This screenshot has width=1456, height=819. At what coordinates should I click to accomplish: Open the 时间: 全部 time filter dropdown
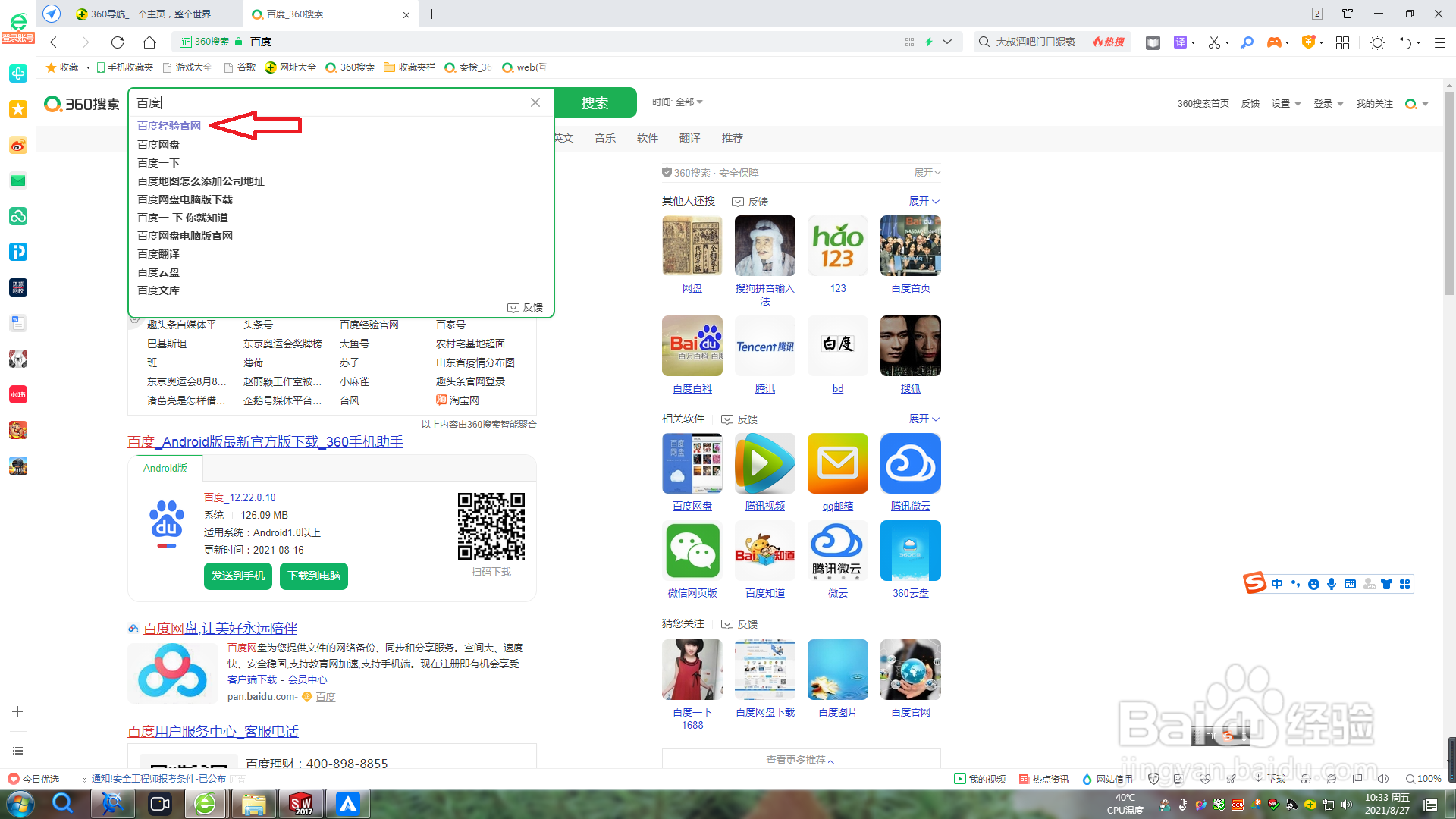[x=677, y=102]
